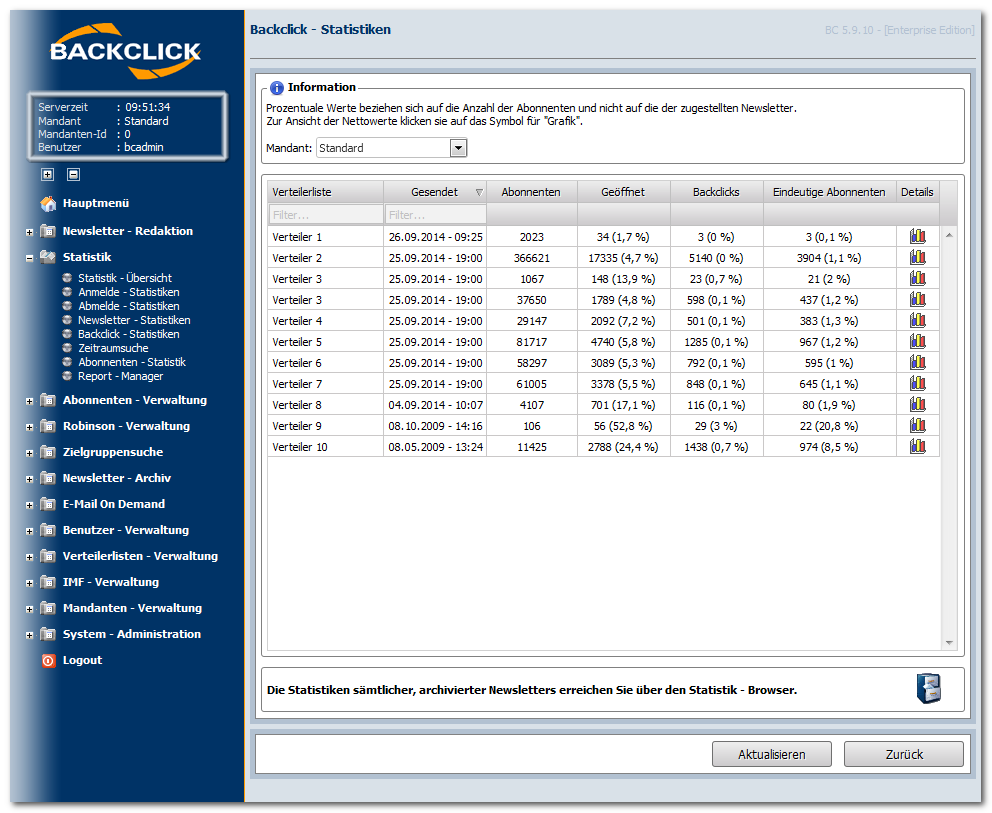The image size is (992, 813).
Task: Expand Newsletter - Redaktion section
Action: pos(30,232)
